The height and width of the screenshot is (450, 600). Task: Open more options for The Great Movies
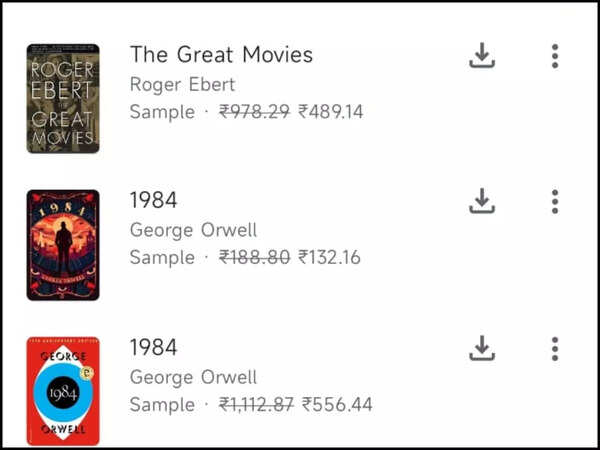click(555, 56)
